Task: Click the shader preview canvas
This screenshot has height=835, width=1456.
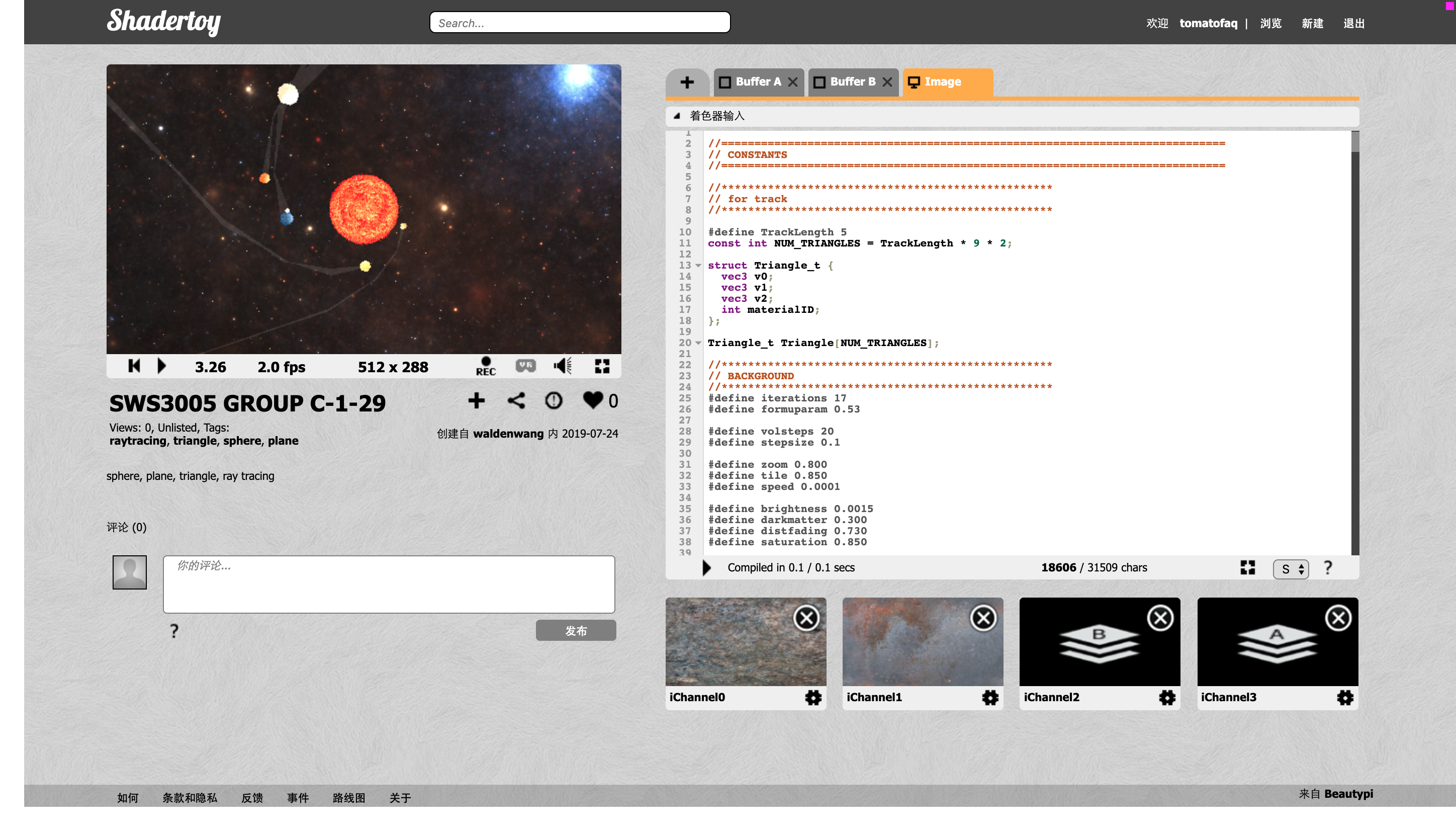Action: (x=363, y=209)
